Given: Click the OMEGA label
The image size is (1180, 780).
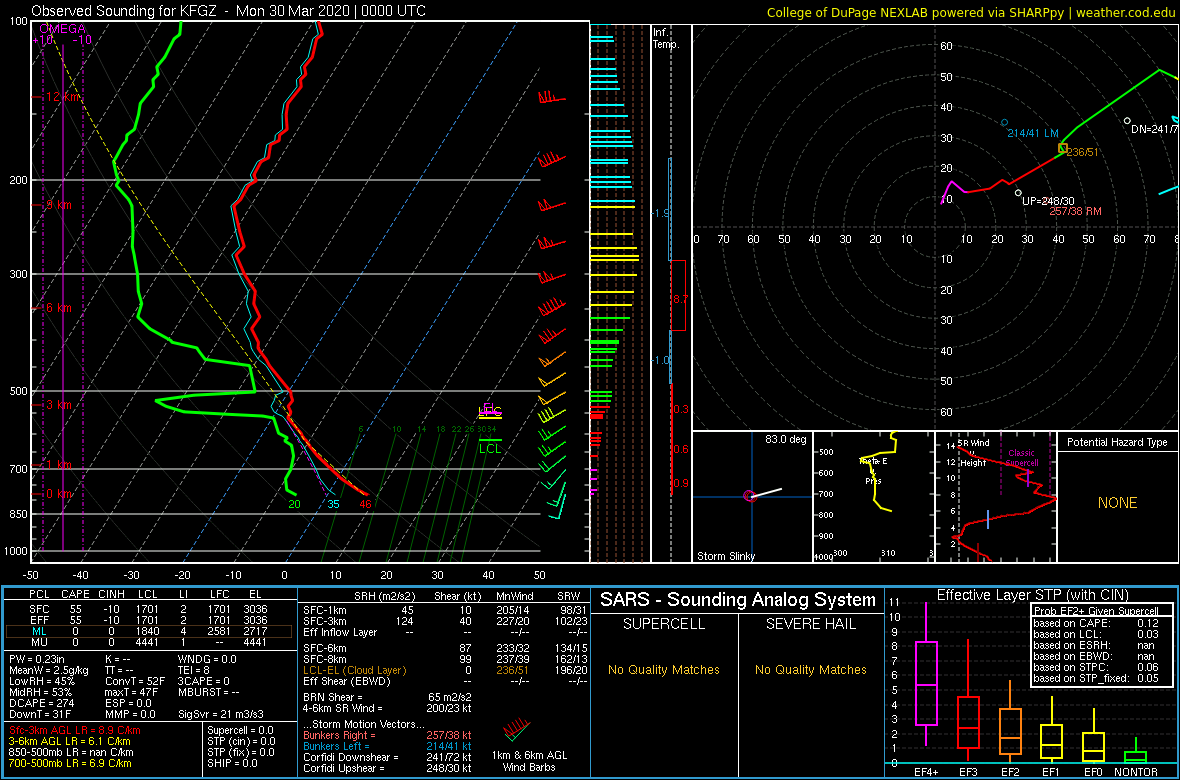Looking at the screenshot, I should pyautogui.click(x=62, y=29).
